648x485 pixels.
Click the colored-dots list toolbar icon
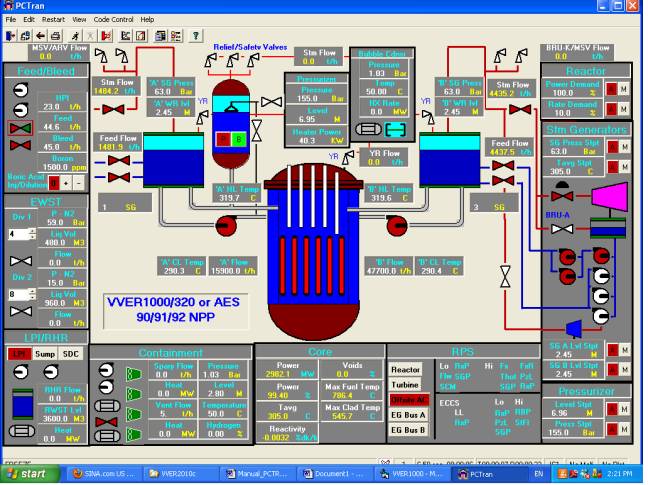point(176,36)
